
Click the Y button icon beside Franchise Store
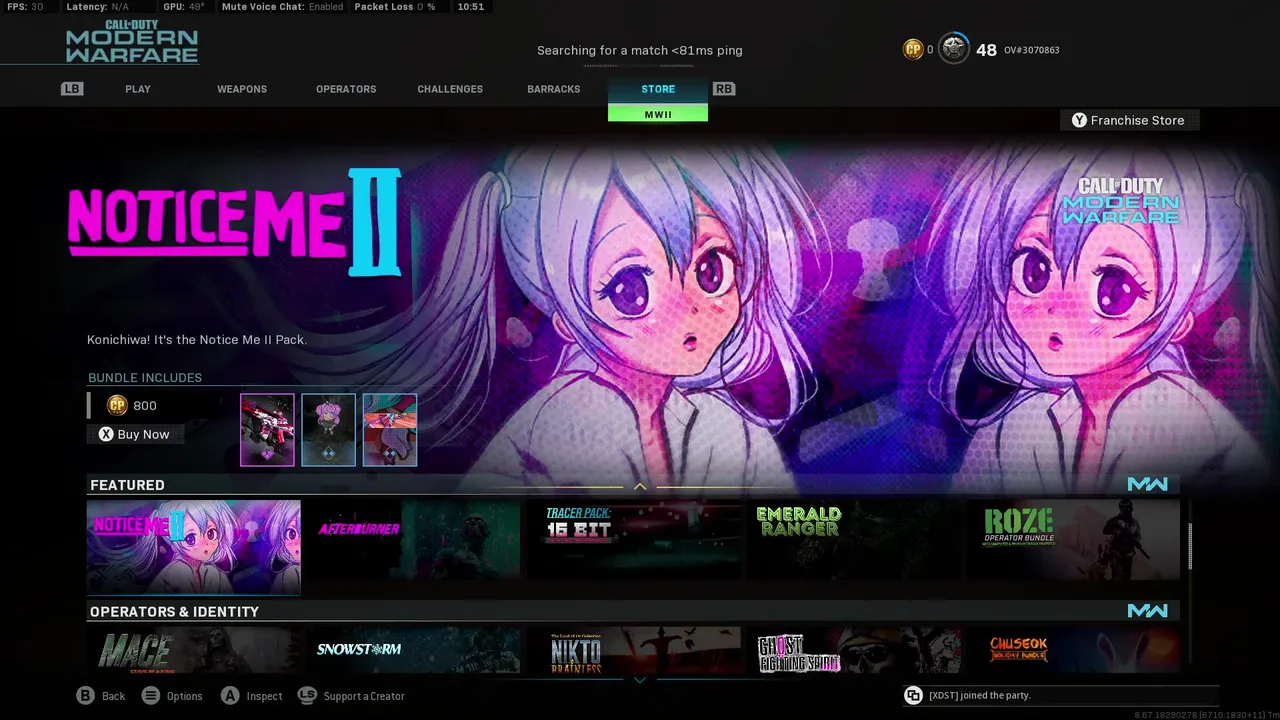point(1079,120)
